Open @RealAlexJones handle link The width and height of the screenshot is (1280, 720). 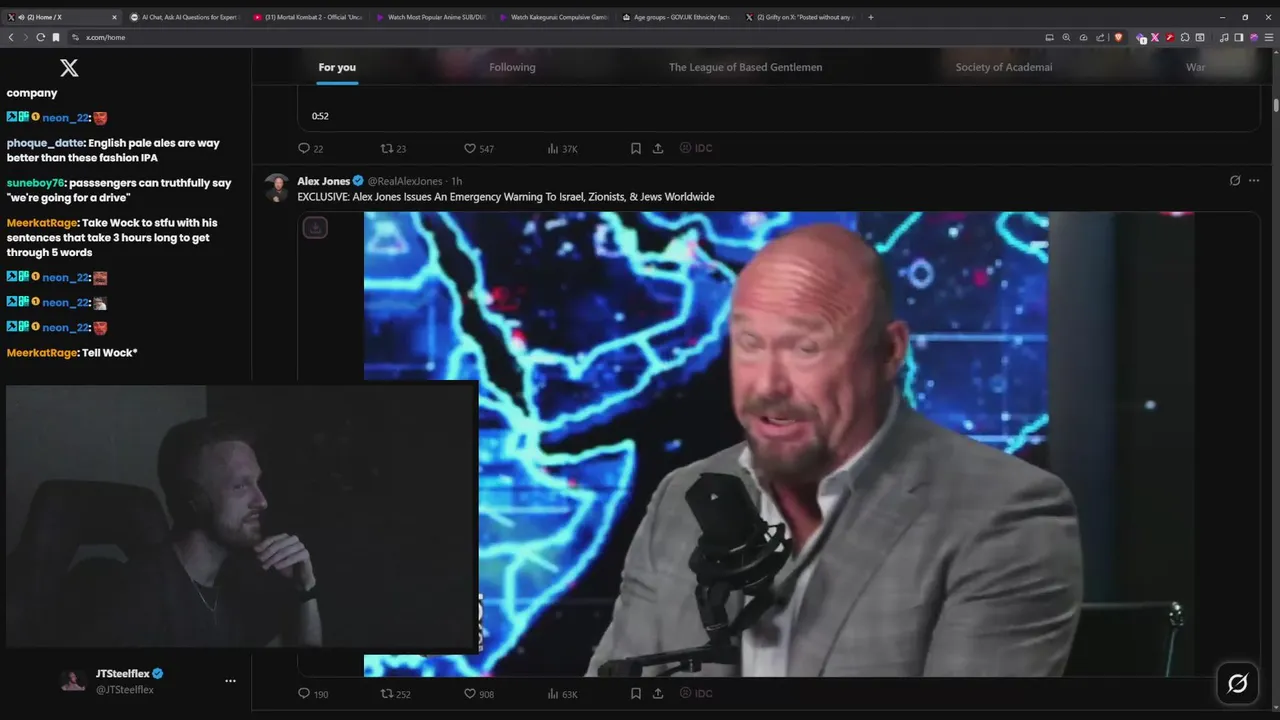click(x=405, y=181)
